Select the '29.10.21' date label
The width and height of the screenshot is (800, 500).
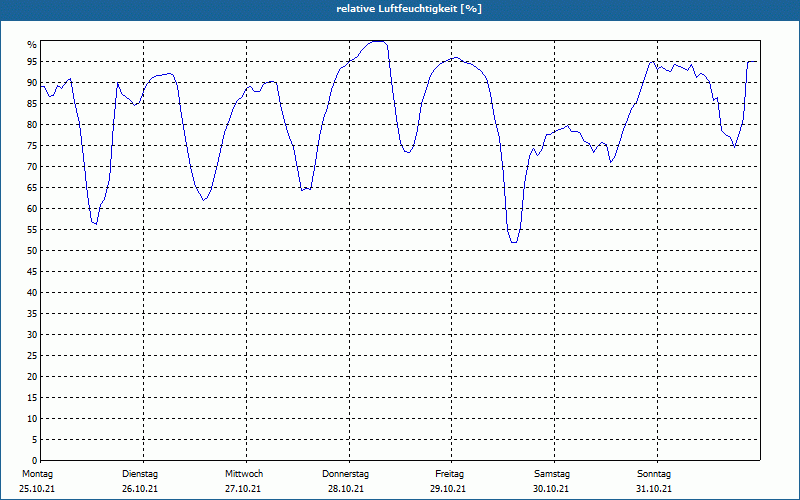pos(448,489)
